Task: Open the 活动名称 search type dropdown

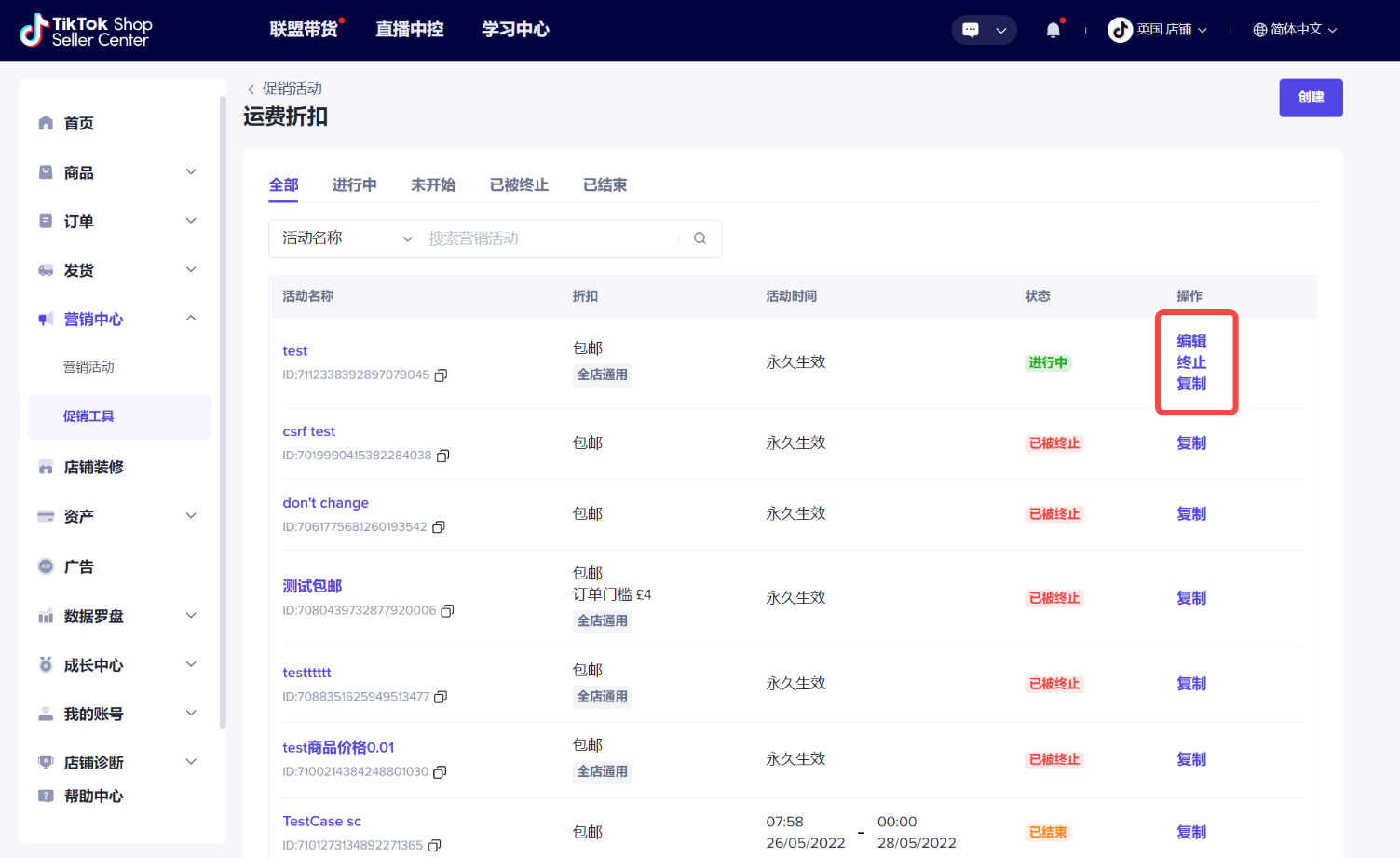Action: tap(347, 238)
